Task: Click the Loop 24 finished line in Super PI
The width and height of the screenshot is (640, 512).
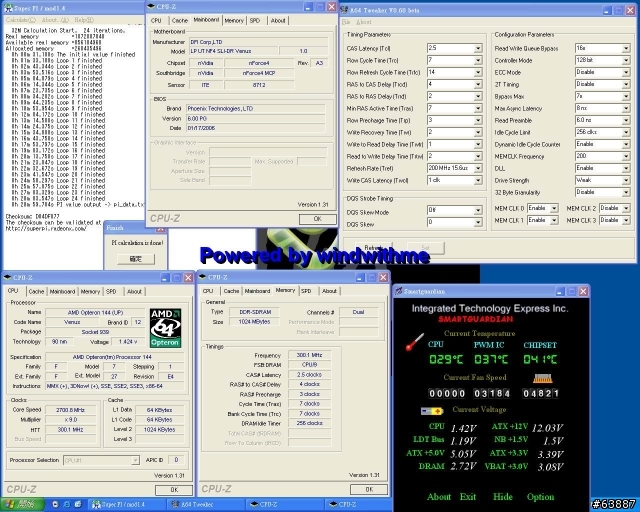Action: pyautogui.click(x=59, y=199)
